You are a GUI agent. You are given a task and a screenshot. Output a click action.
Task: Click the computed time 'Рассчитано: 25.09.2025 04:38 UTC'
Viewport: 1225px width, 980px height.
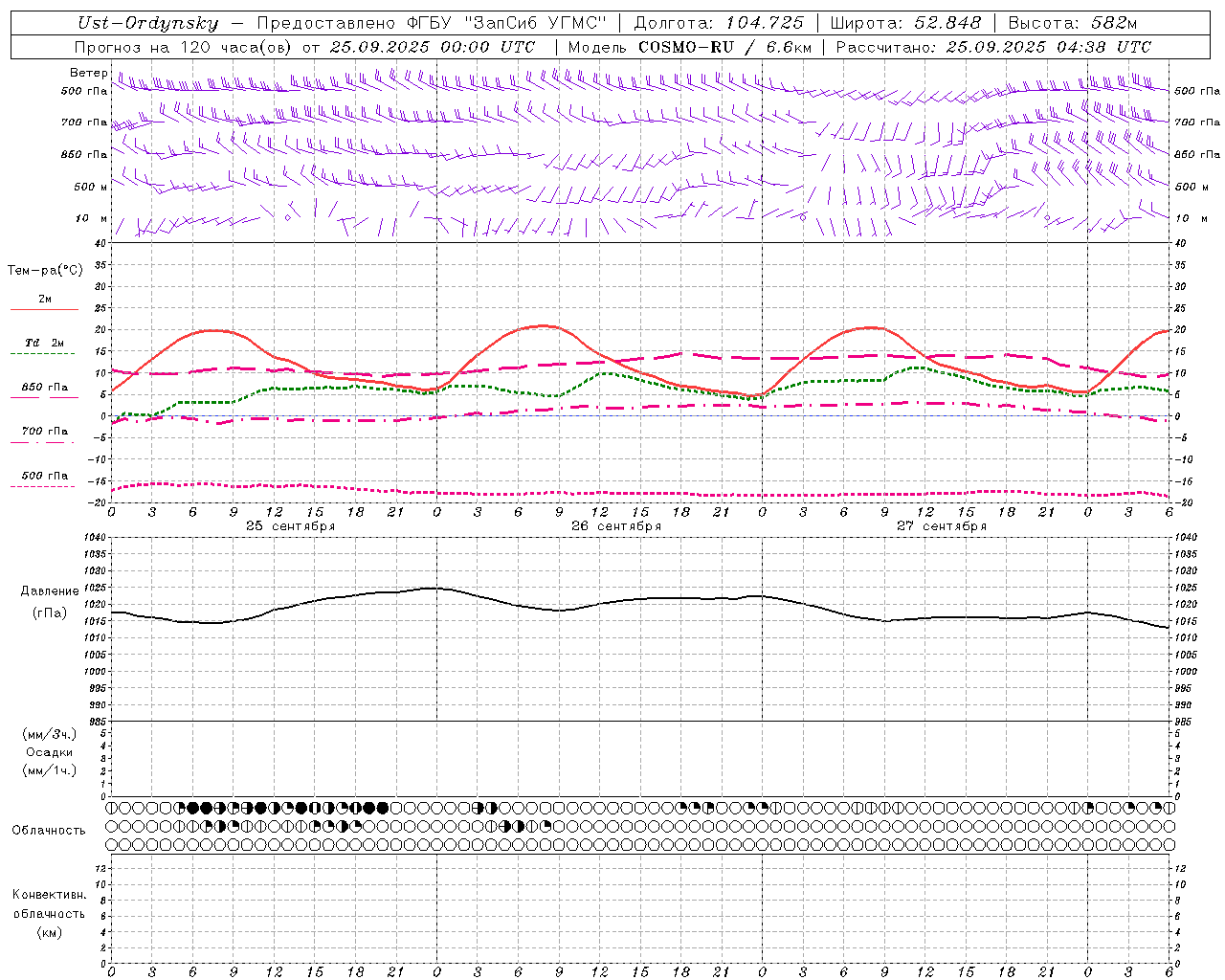(993, 47)
